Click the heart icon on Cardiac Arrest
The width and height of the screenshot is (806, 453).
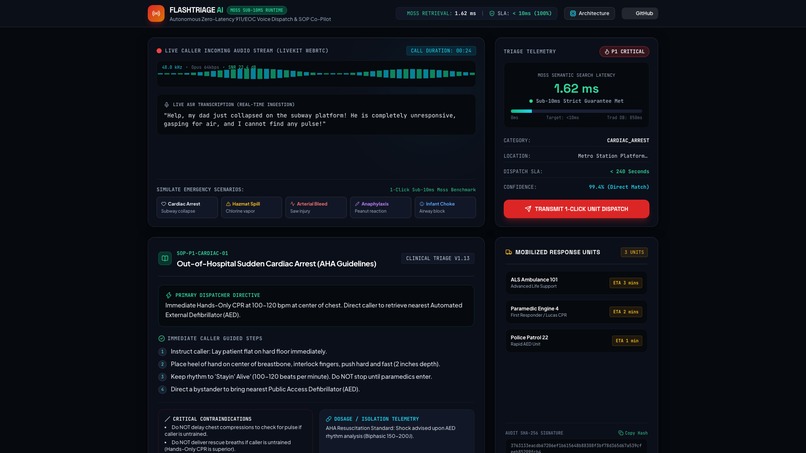point(163,204)
